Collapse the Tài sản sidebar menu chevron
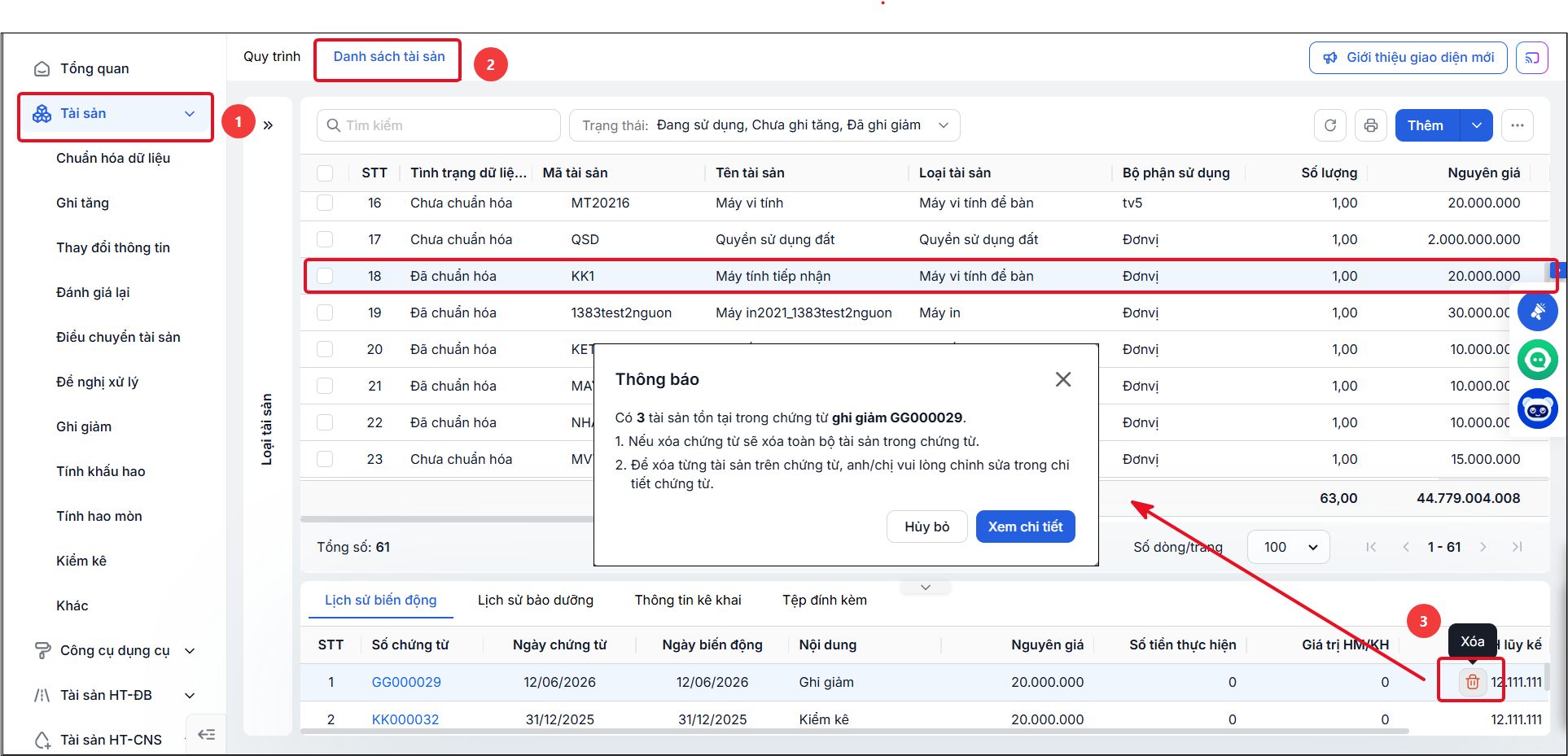Image resolution: width=1568 pixels, height=756 pixels. [190, 114]
